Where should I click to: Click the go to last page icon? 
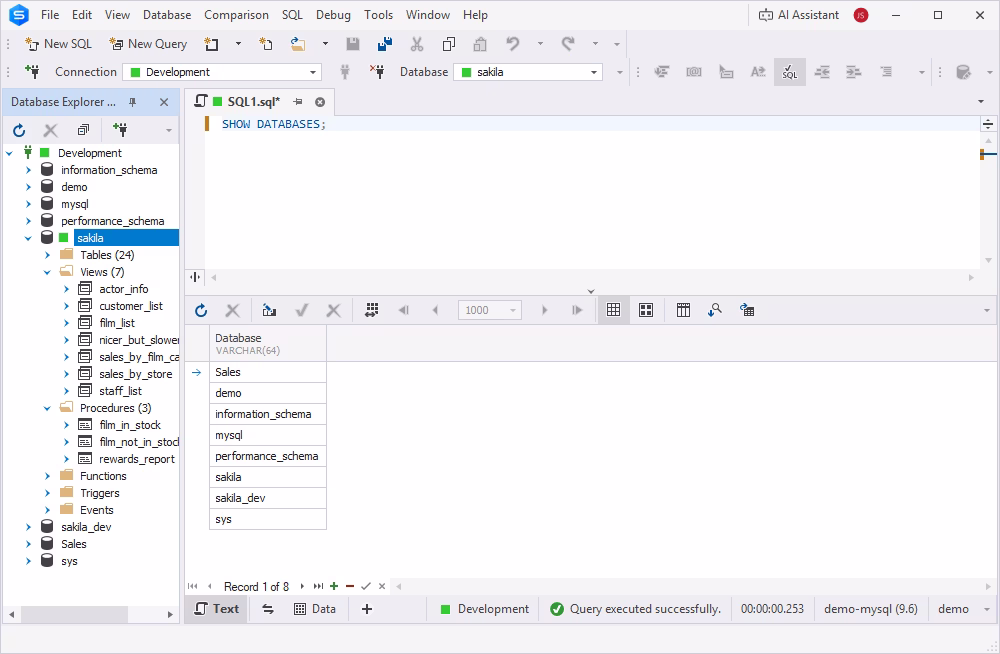click(577, 310)
